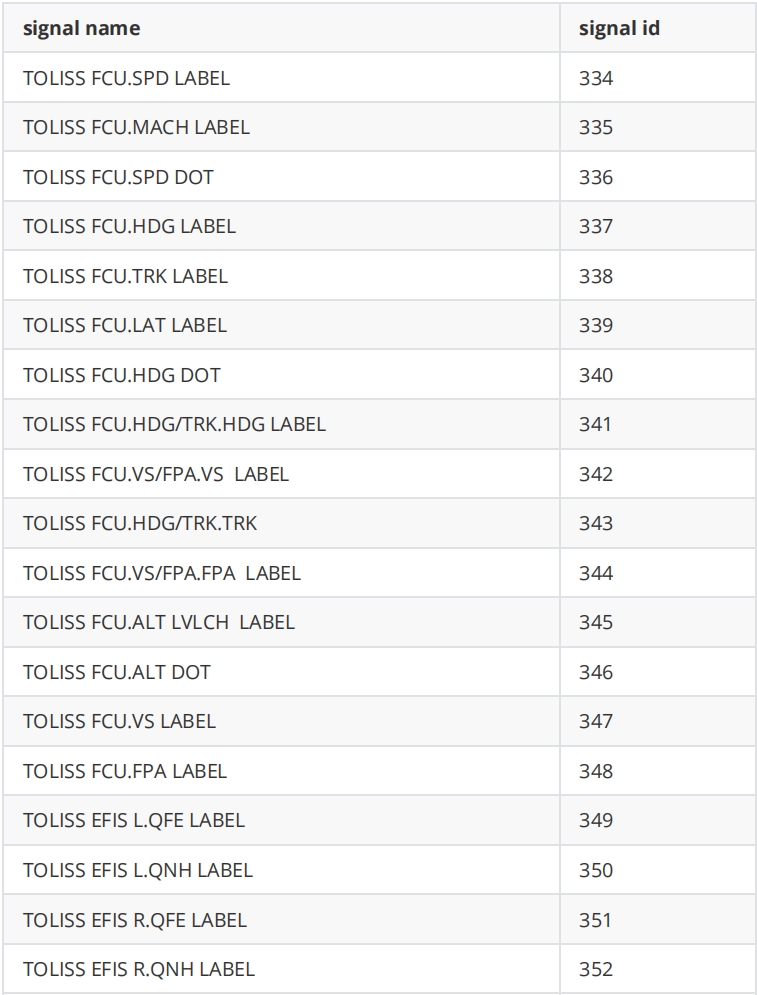Select the TOLISS FCU.SPD LABEL cell
This screenshot has height=995, width=757.
(x=126, y=78)
